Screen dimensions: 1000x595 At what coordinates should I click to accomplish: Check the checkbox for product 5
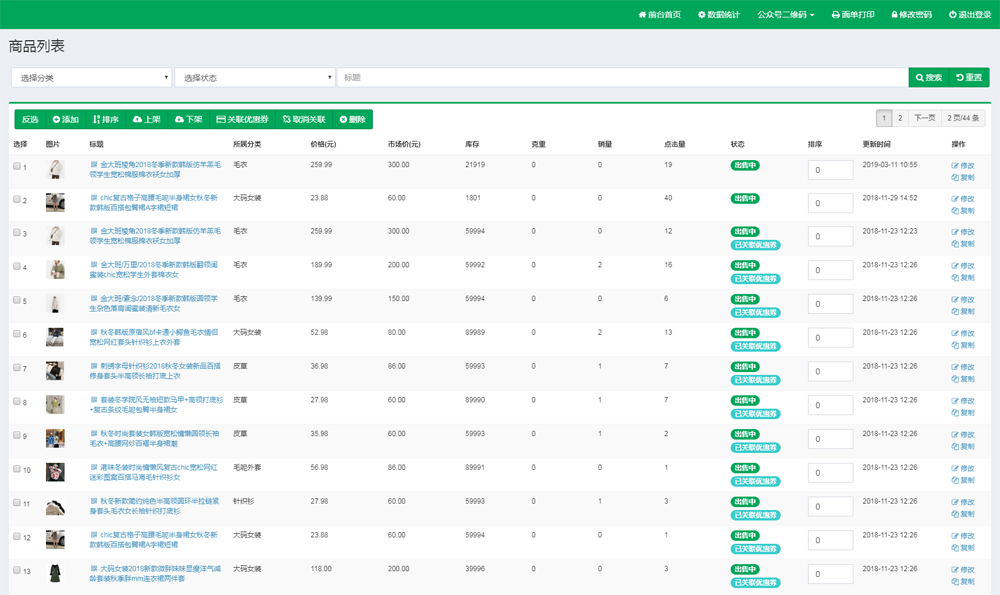17,300
